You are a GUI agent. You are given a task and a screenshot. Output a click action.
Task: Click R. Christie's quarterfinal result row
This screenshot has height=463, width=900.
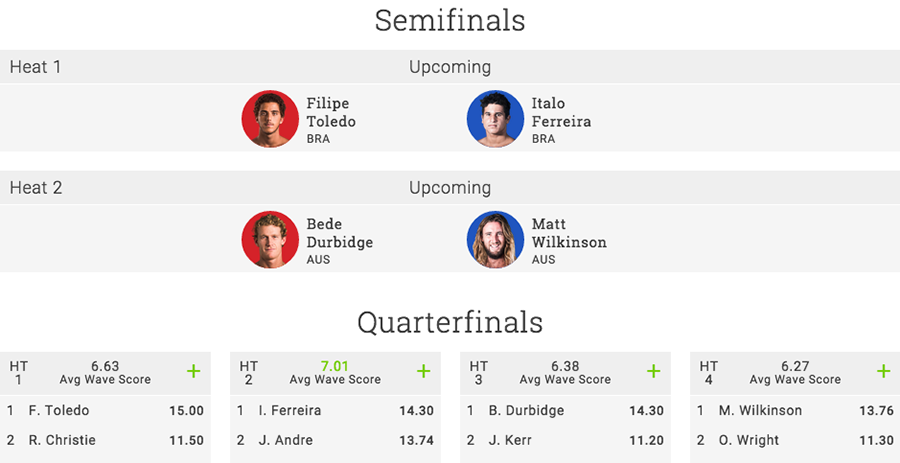[105, 440]
